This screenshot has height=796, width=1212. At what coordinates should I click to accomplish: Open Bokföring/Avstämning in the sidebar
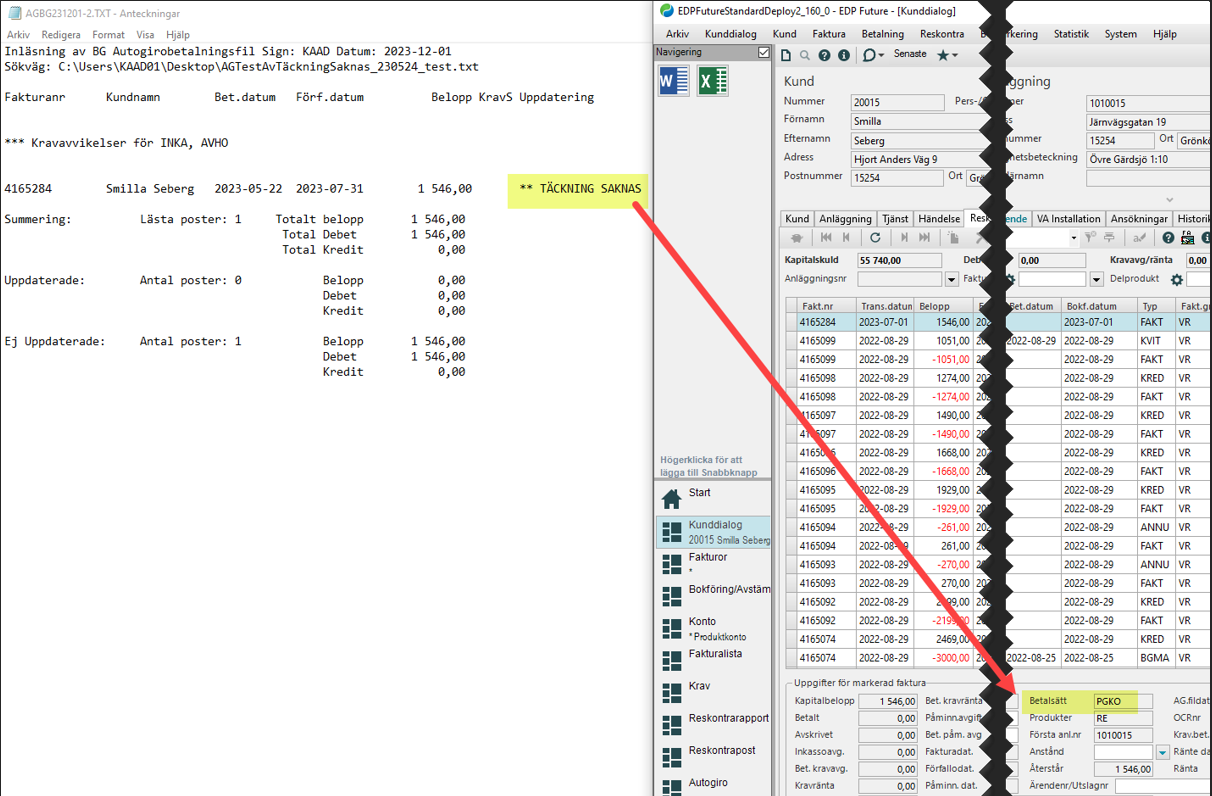point(714,596)
